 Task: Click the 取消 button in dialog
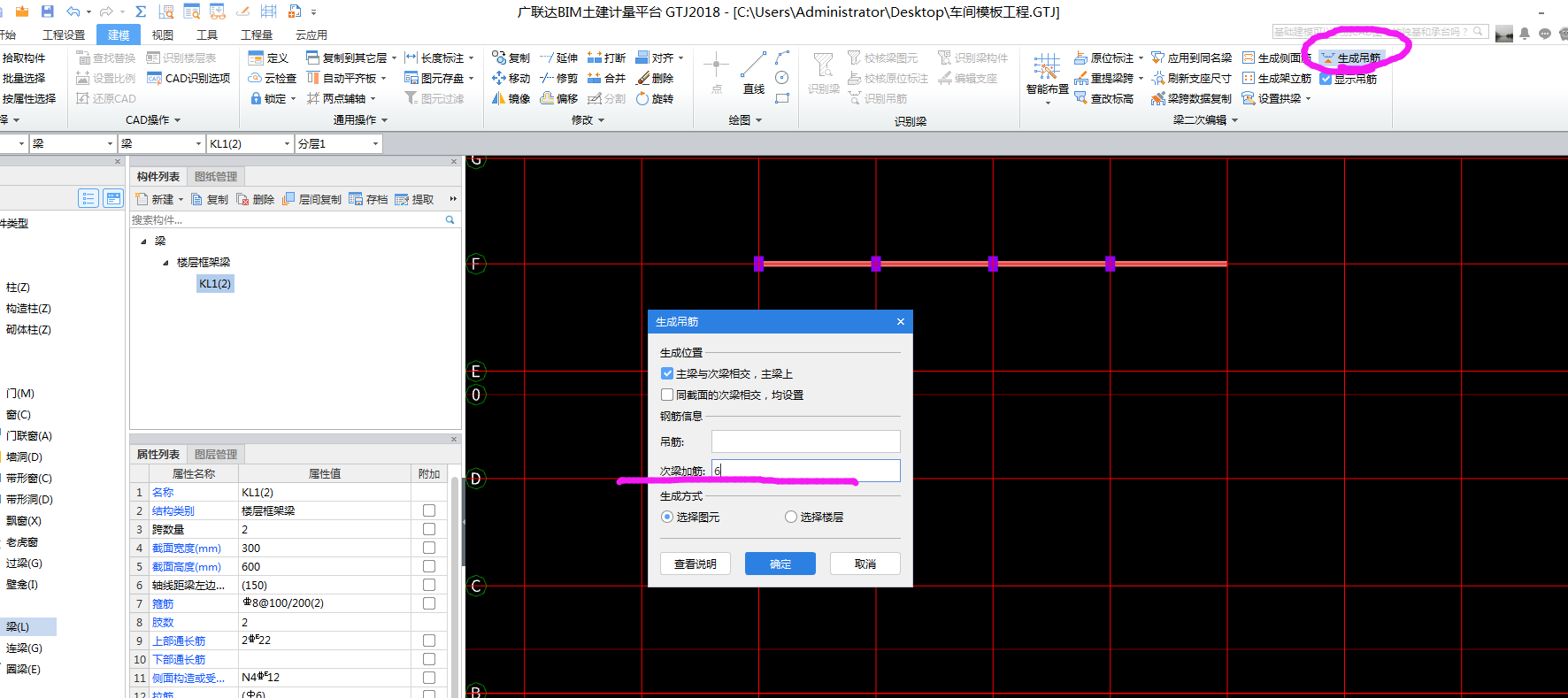click(x=865, y=564)
